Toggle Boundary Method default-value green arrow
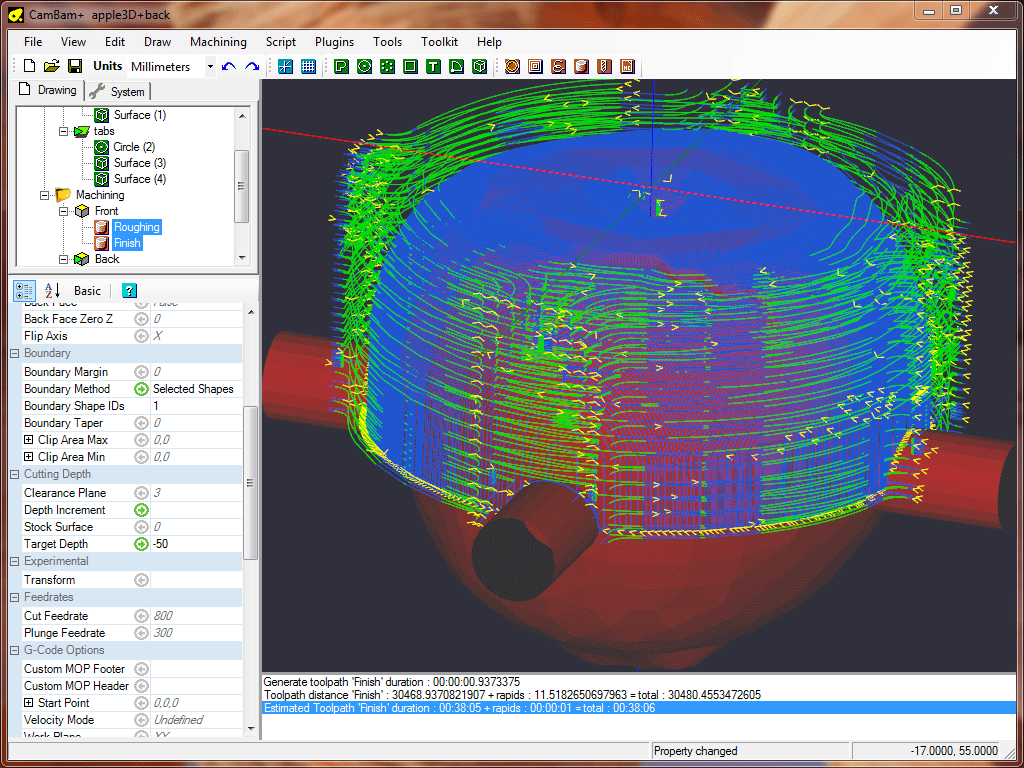Image resolution: width=1024 pixels, height=768 pixels. (141, 389)
